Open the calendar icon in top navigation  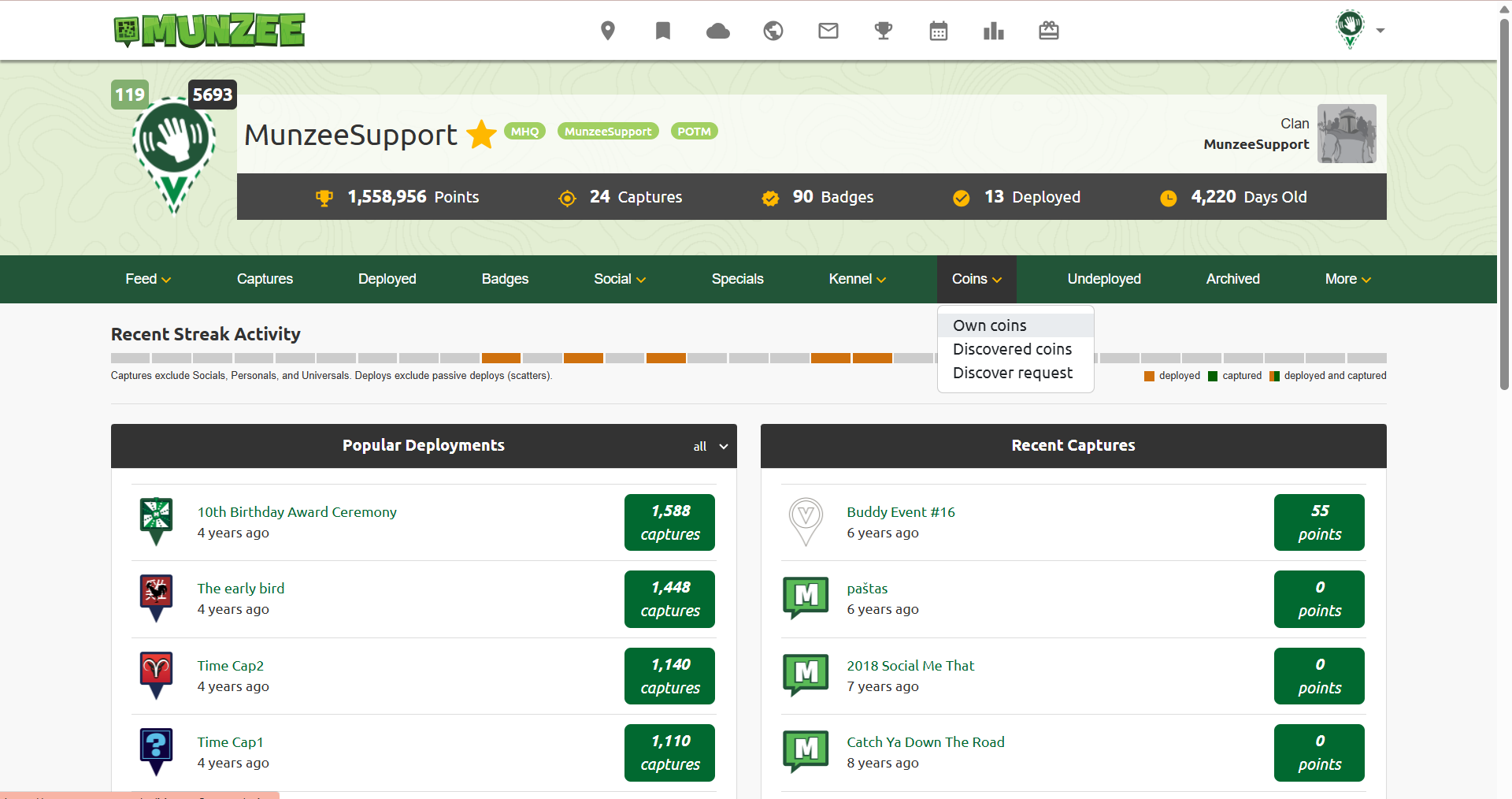coord(938,31)
